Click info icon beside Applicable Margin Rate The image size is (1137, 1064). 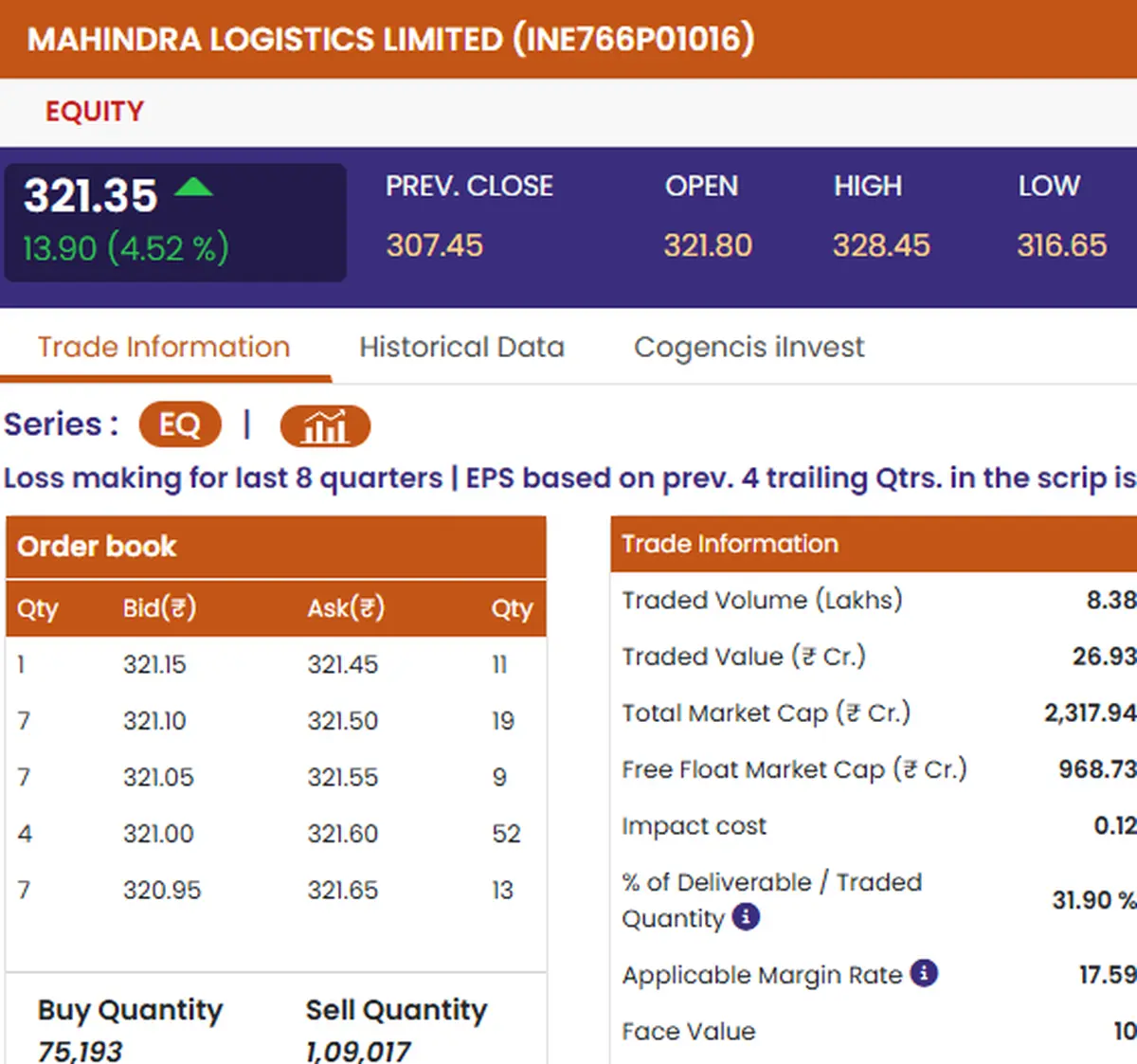pos(924,973)
